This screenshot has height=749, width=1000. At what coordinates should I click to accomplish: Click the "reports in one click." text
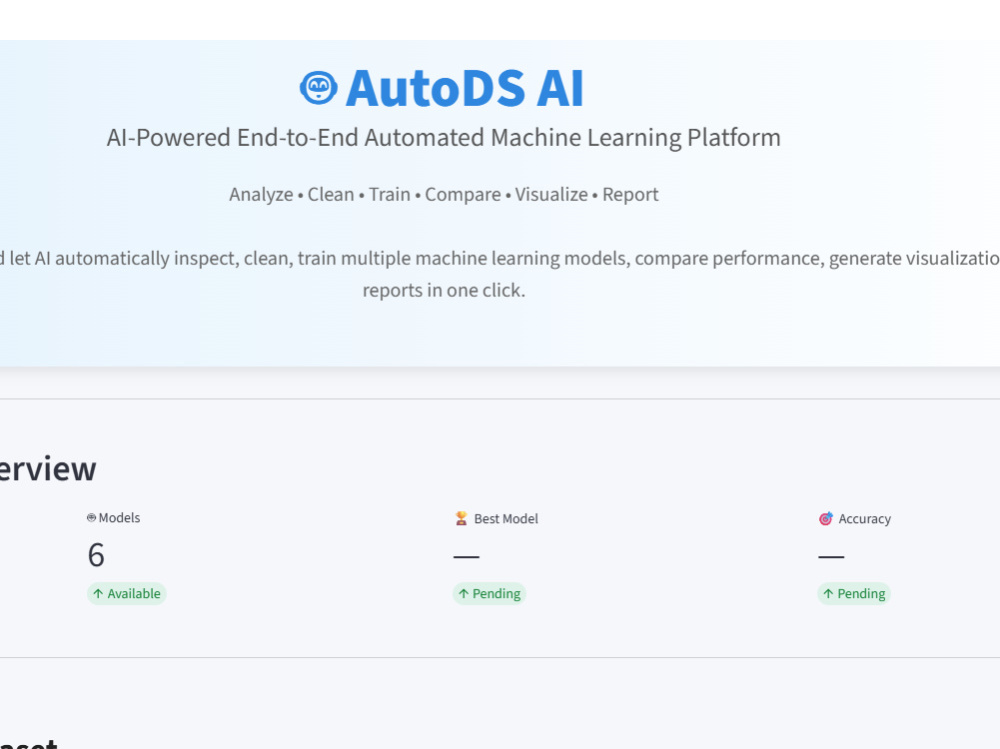[444, 290]
